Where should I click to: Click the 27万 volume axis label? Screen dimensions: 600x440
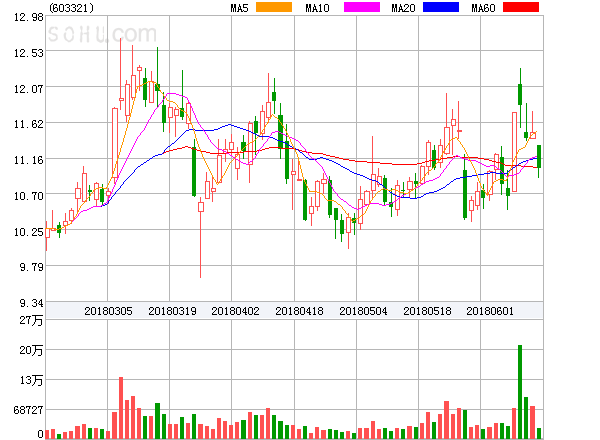tap(31, 320)
